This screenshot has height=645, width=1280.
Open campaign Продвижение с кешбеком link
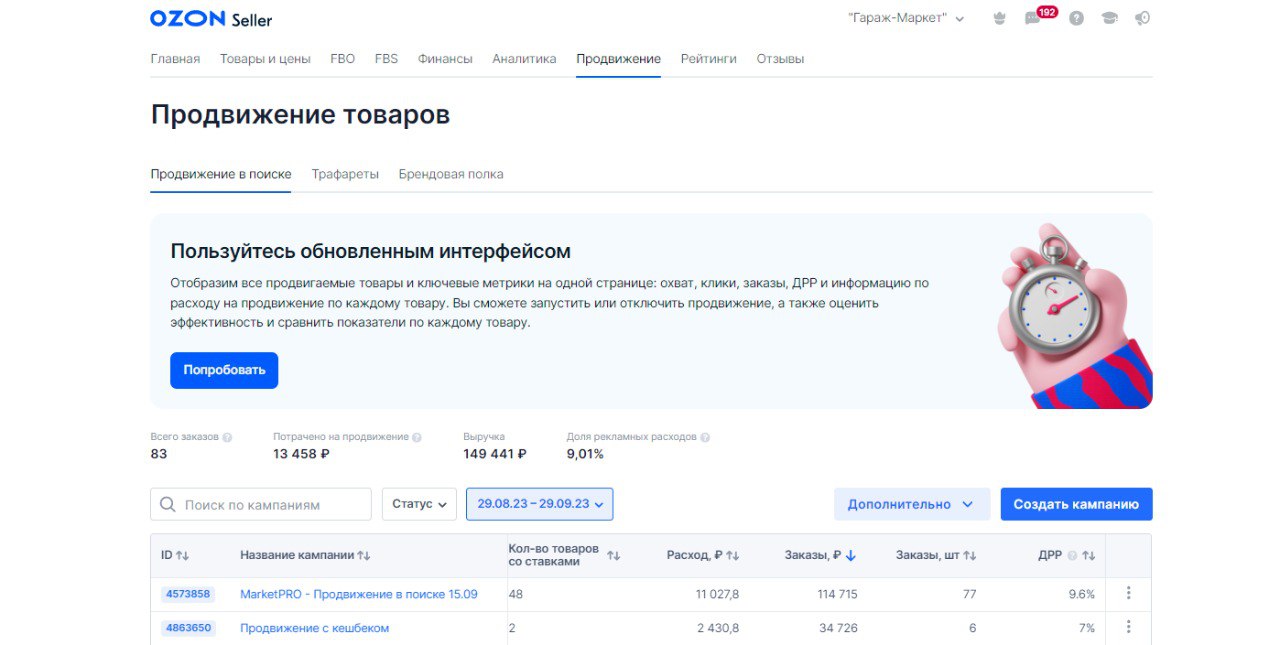point(314,628)
